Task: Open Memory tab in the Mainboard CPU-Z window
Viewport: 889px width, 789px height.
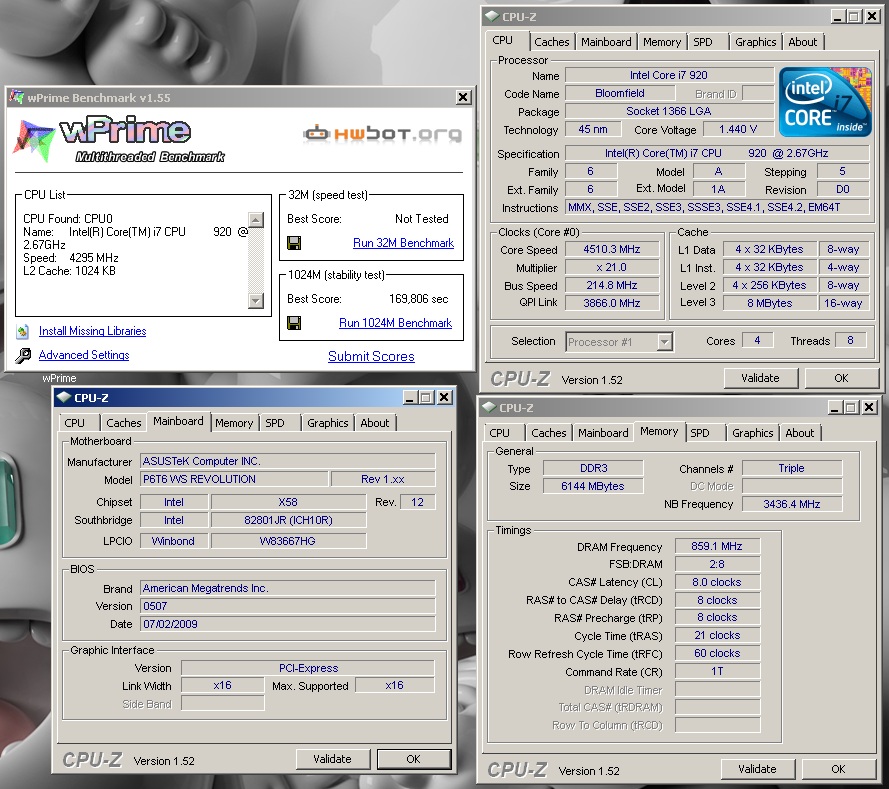Action: pyautogui.click(x=234, y=423)
